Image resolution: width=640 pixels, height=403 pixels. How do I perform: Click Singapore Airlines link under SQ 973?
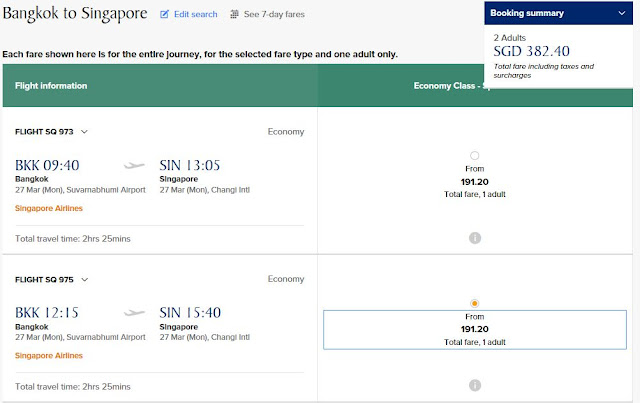tap(49, 208)
